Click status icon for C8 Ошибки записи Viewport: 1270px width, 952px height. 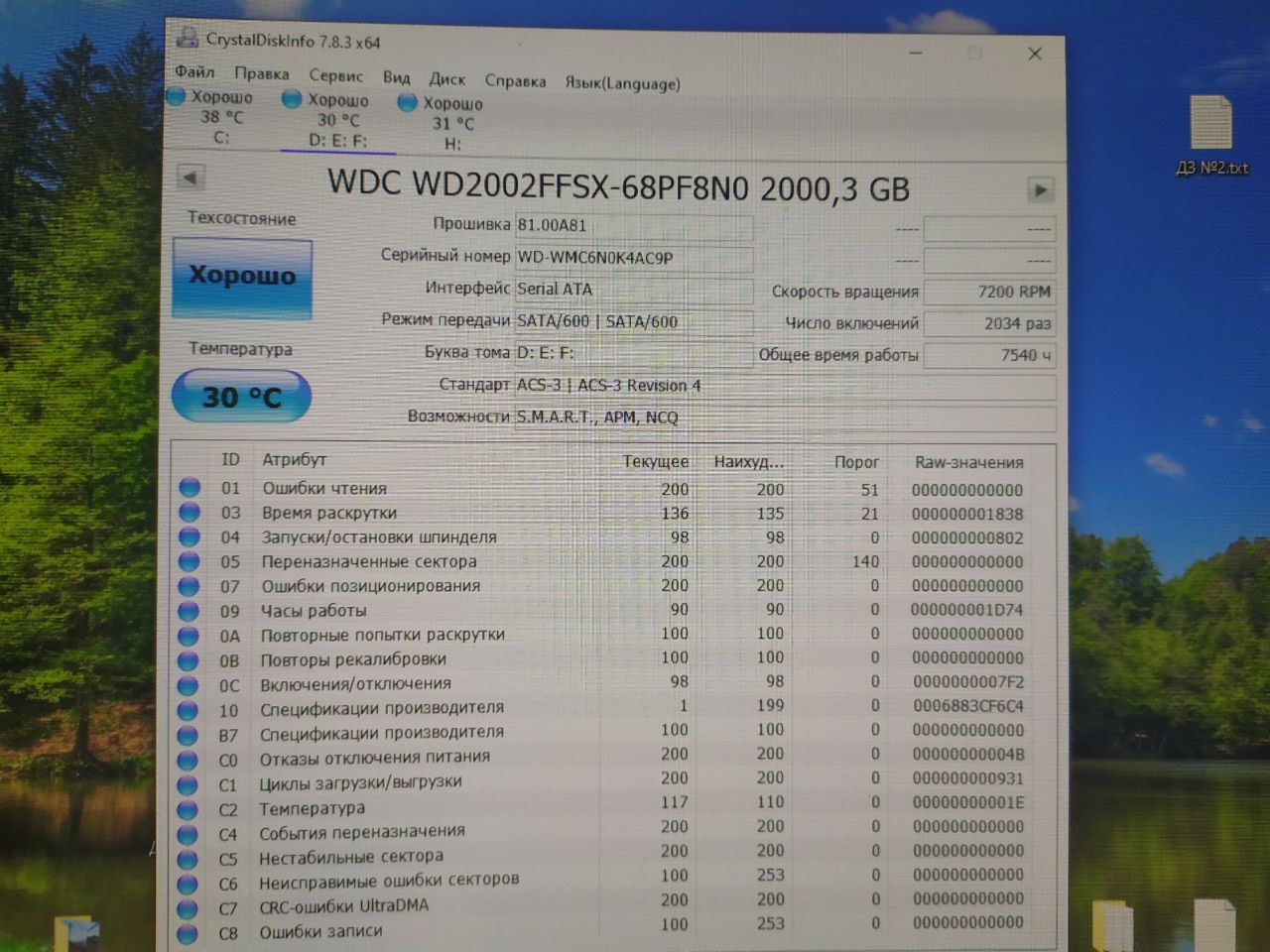187,933
